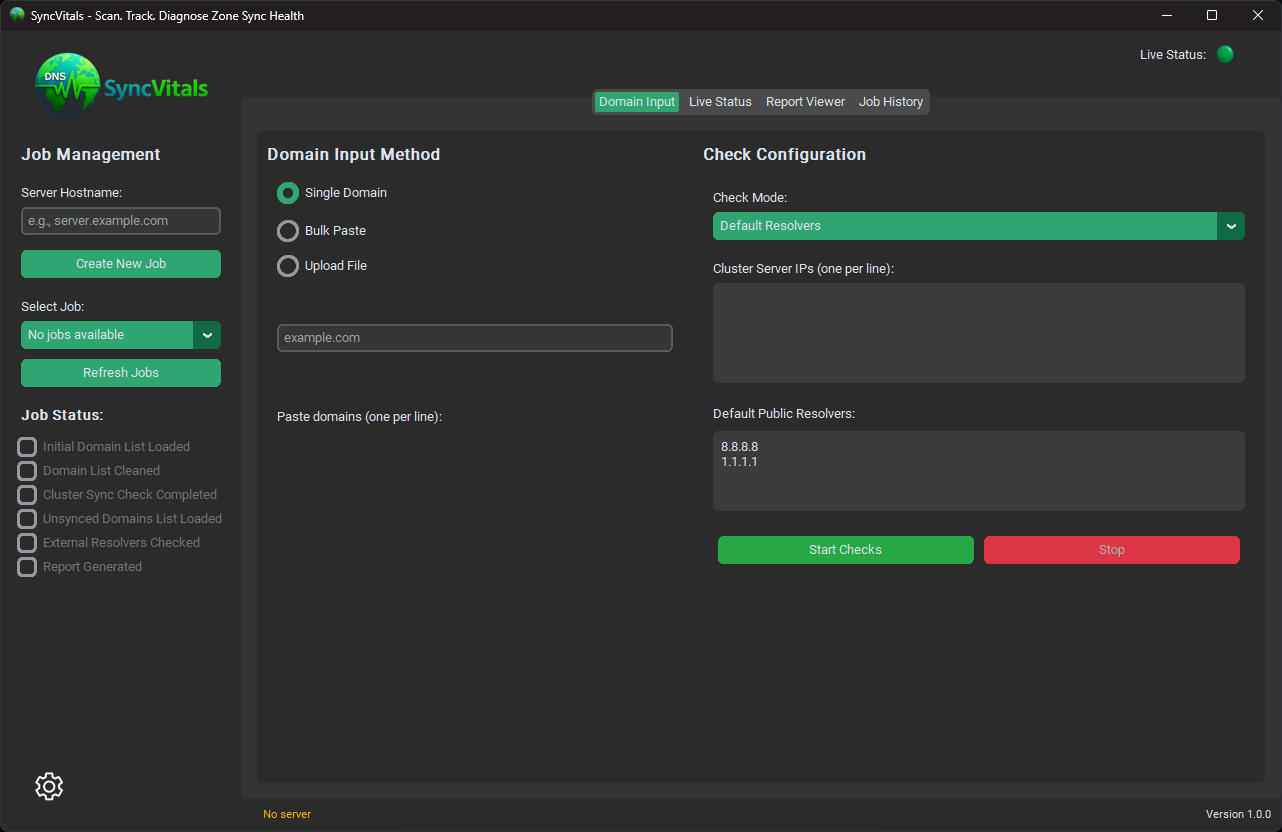Image resolution: width=1282 pixels, height=832 pixels.
Task: Click the '1.1.1.1' resolver entry
Action: pos(739,462)
